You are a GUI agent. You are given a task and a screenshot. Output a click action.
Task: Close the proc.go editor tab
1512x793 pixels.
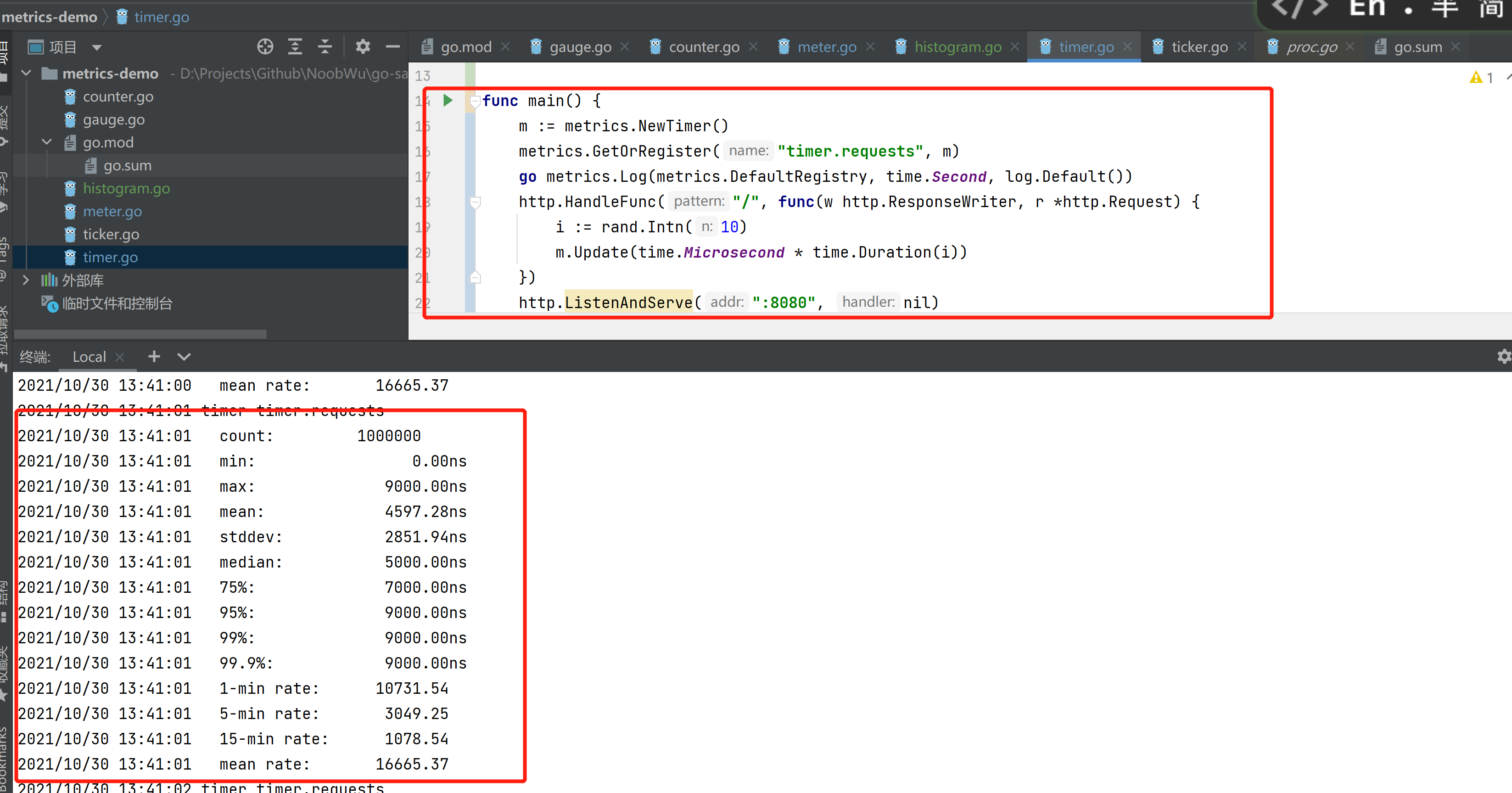pos(1350,46)
